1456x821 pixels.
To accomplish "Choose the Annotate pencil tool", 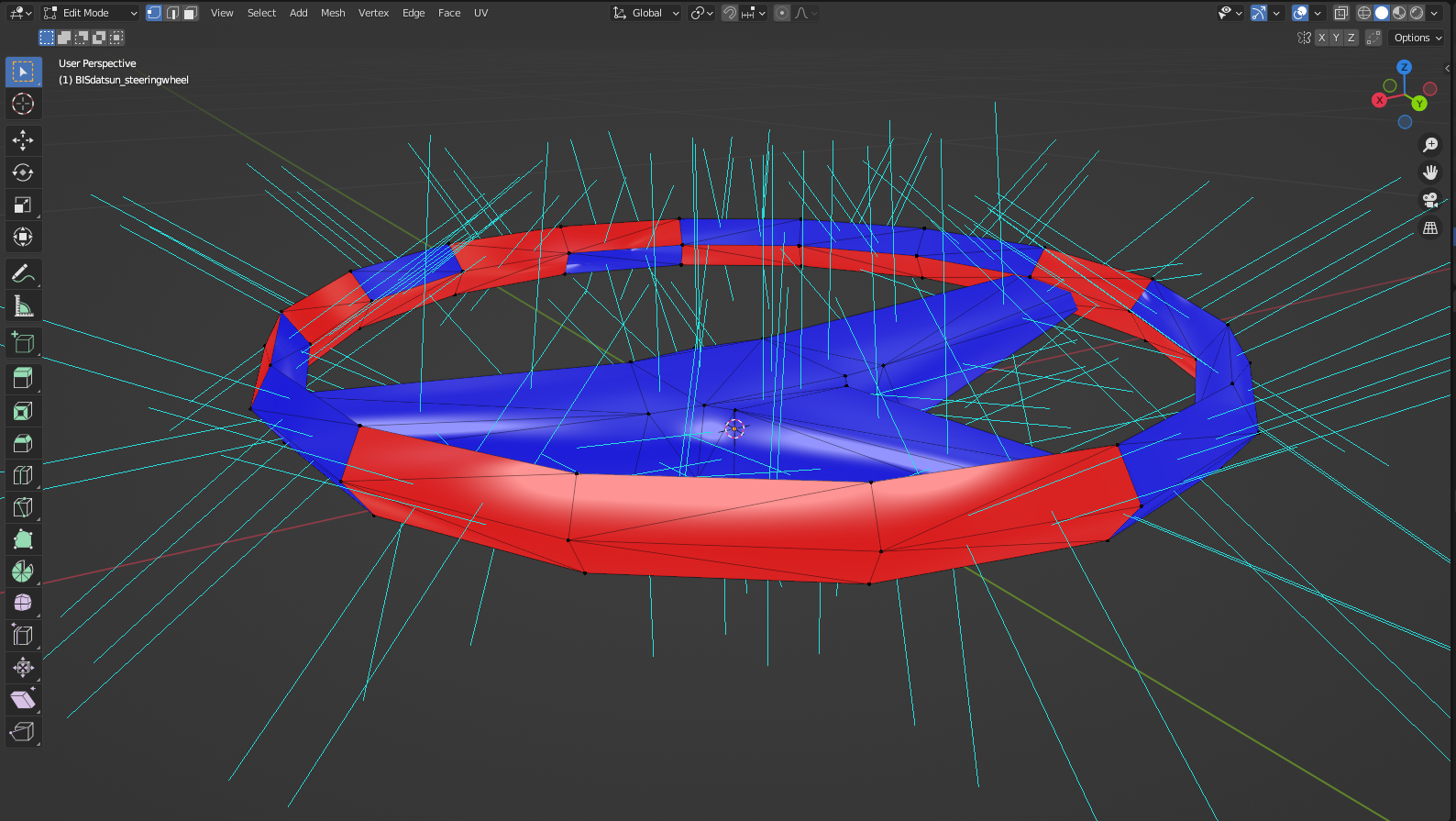I will click(x=23, y=273).
